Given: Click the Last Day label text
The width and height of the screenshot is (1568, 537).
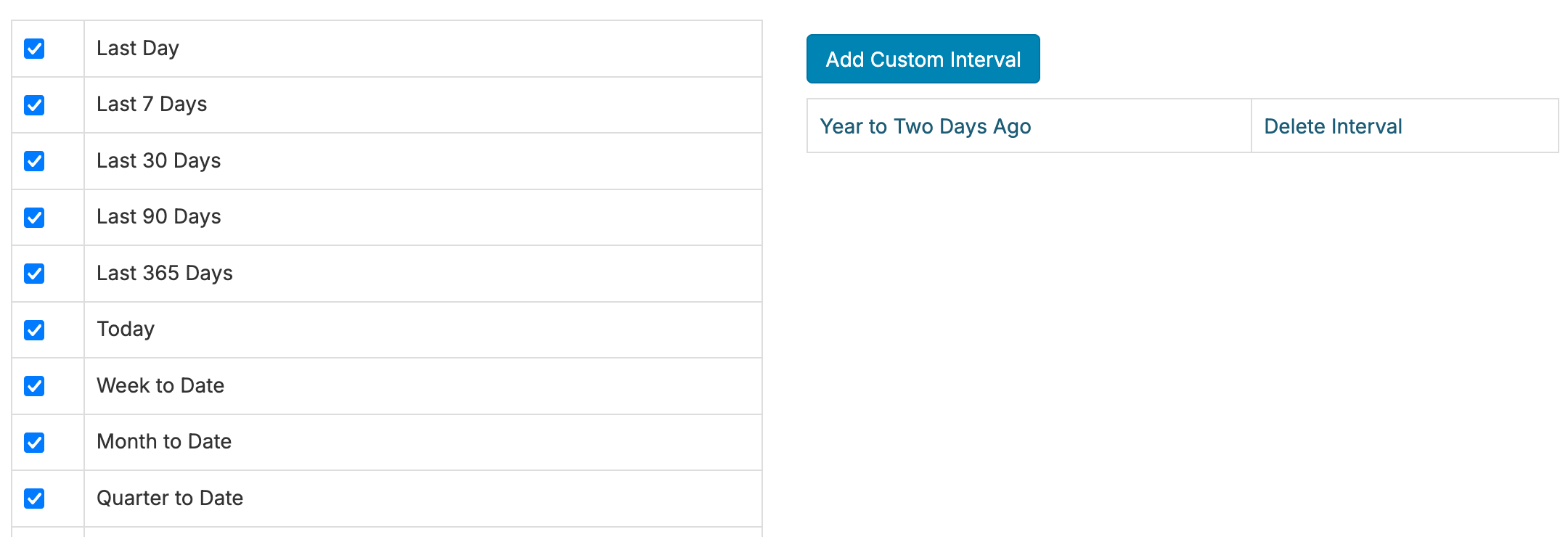Looking at the screenshot, I should point(137,48).
